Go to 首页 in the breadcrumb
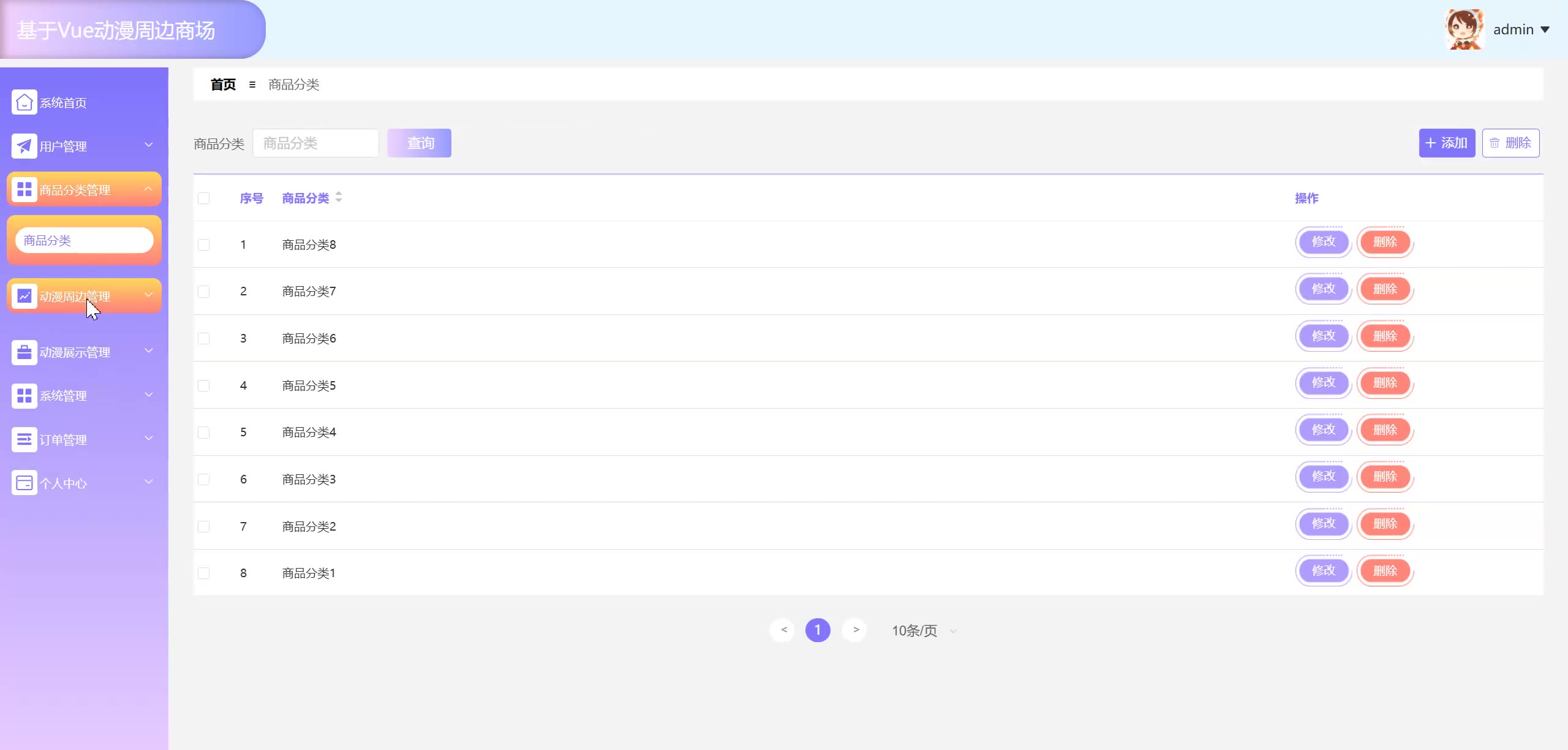Screen dimensions: 1568x750 [x=223, y=85]
